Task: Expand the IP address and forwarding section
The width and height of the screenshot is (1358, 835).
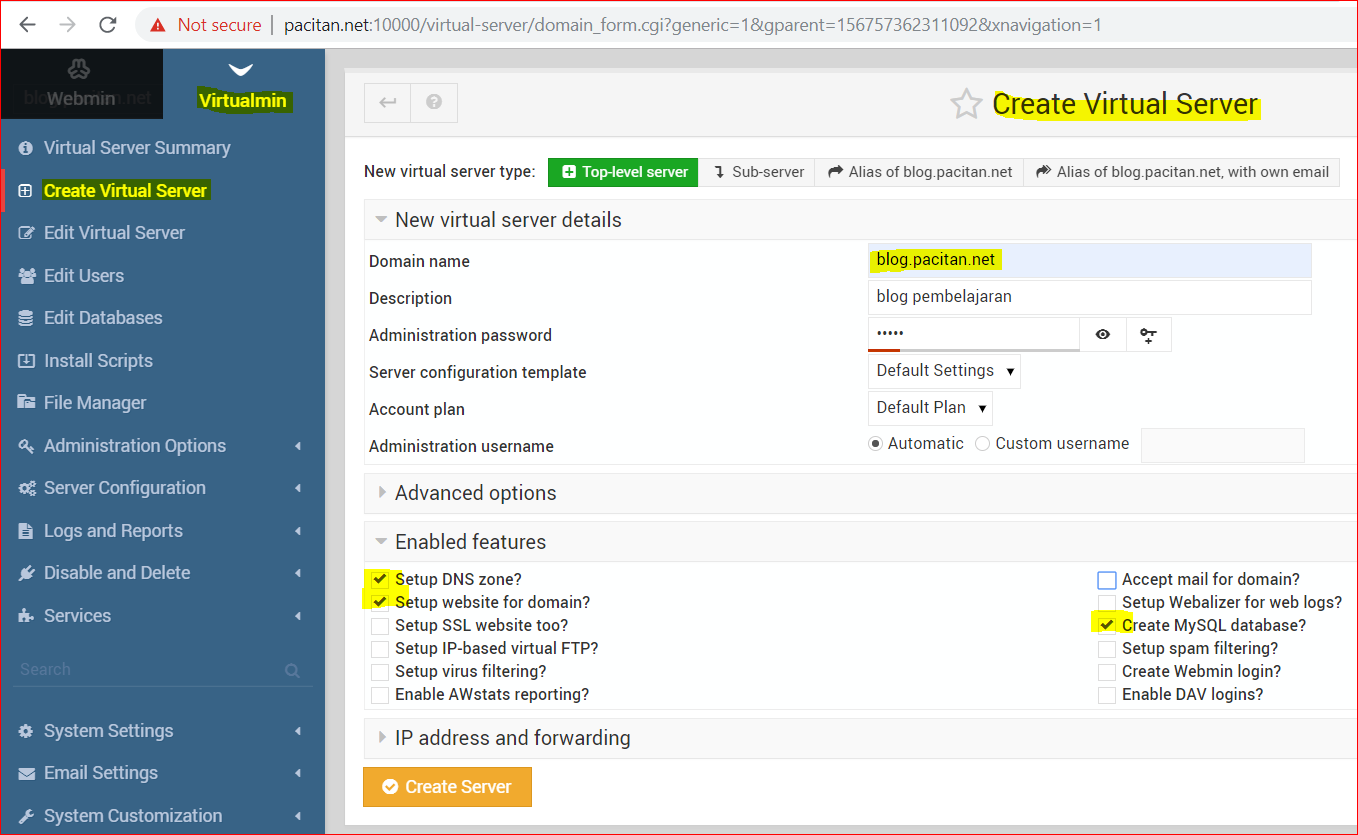Action: [512, 738]
